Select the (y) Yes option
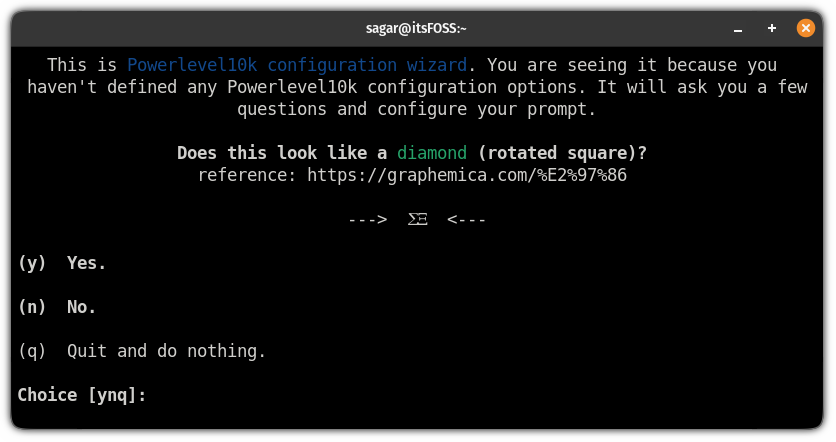 click(x=62, y=263)
